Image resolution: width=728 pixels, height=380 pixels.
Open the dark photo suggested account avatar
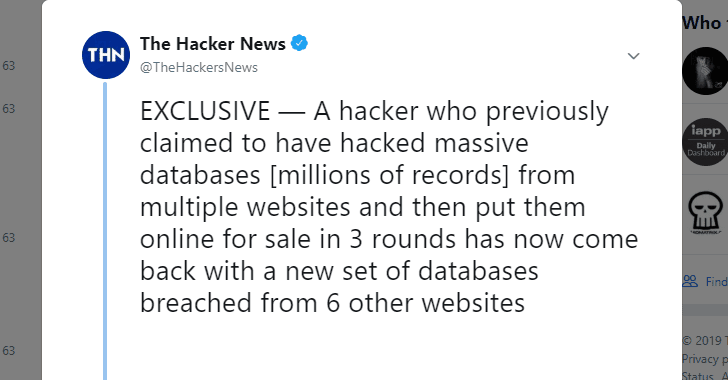[x=705, y=71]
